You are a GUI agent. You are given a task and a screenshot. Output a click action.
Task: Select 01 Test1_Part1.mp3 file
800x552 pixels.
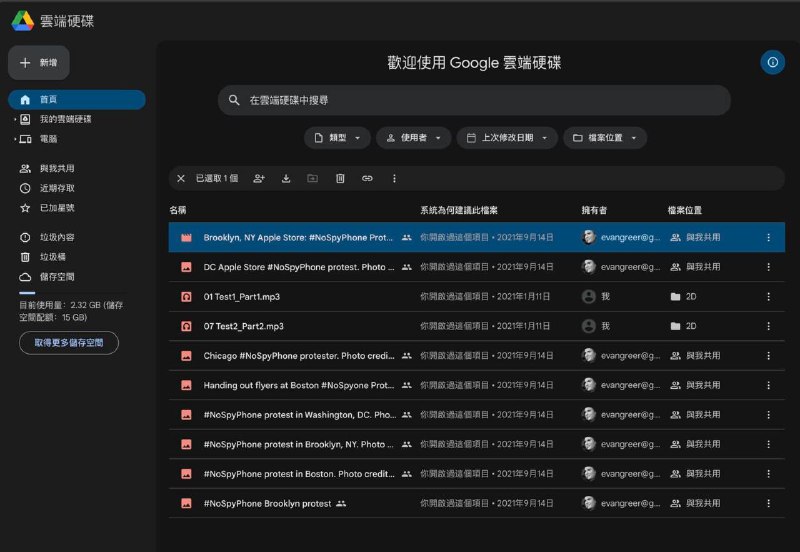click(x=477, y=296)
